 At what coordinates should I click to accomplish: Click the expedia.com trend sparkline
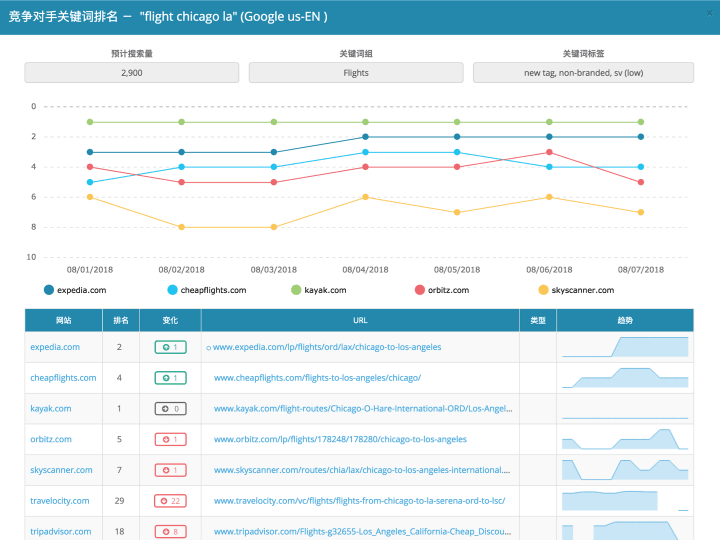[625, 347]
